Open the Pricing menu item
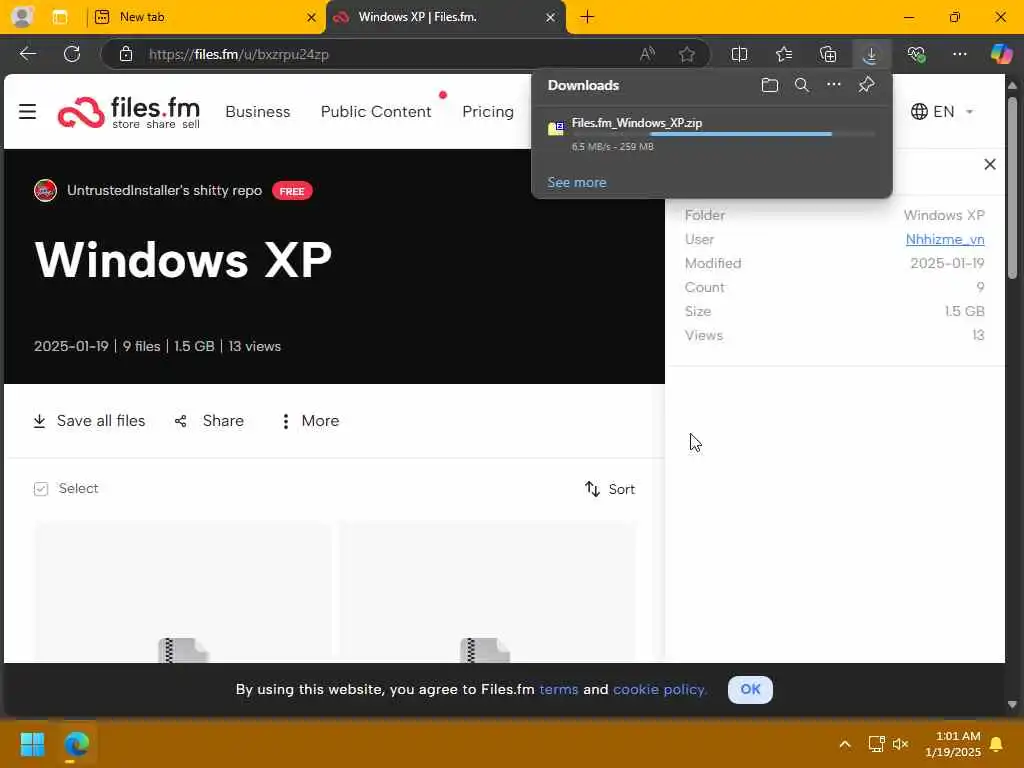Screen dimensions: 1024x768 pos(488,112)
